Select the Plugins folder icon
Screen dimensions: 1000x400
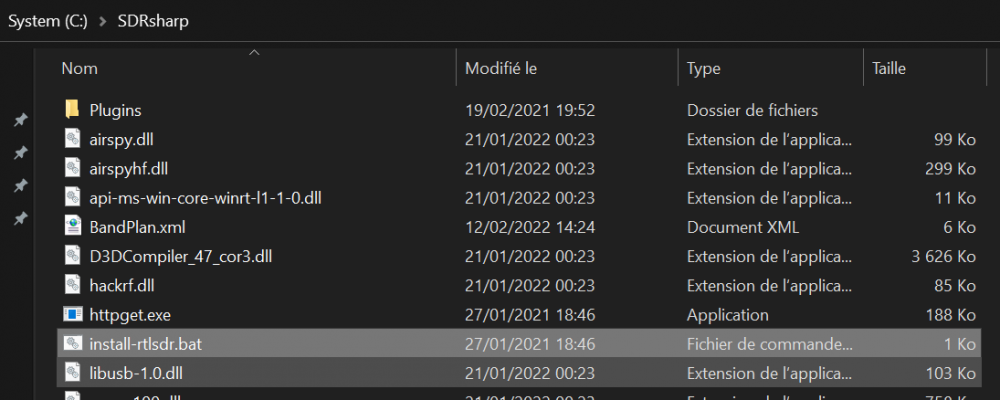(x=73, y=109)
